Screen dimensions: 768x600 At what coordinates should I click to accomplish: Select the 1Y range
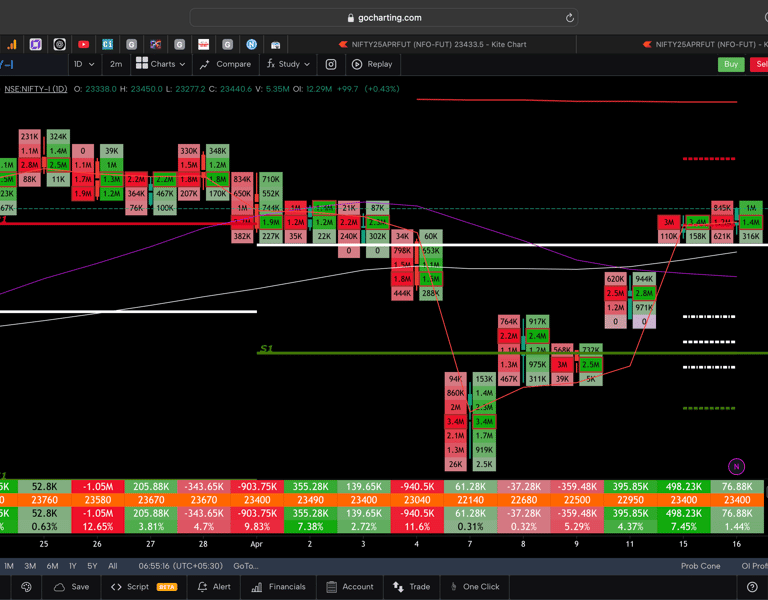coord(72,566)
